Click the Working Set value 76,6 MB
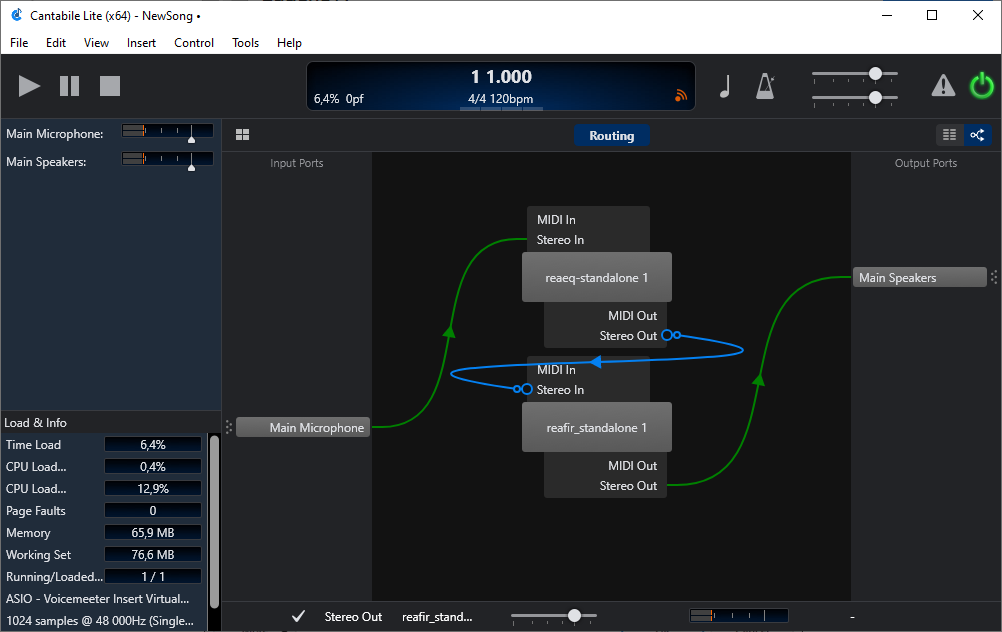Screen dimensions: 1002x632 pyautogui.click(x=153, y=555)
